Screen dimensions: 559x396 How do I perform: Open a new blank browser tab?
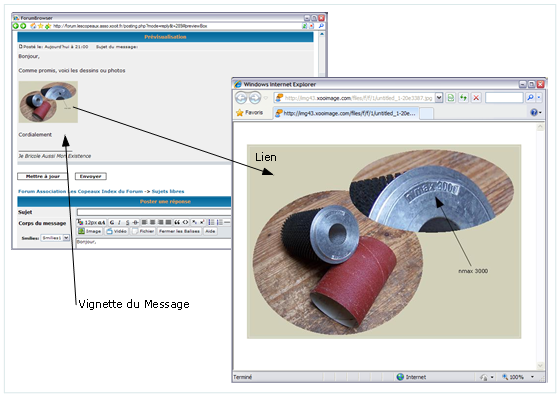click(x=426, y=113)
